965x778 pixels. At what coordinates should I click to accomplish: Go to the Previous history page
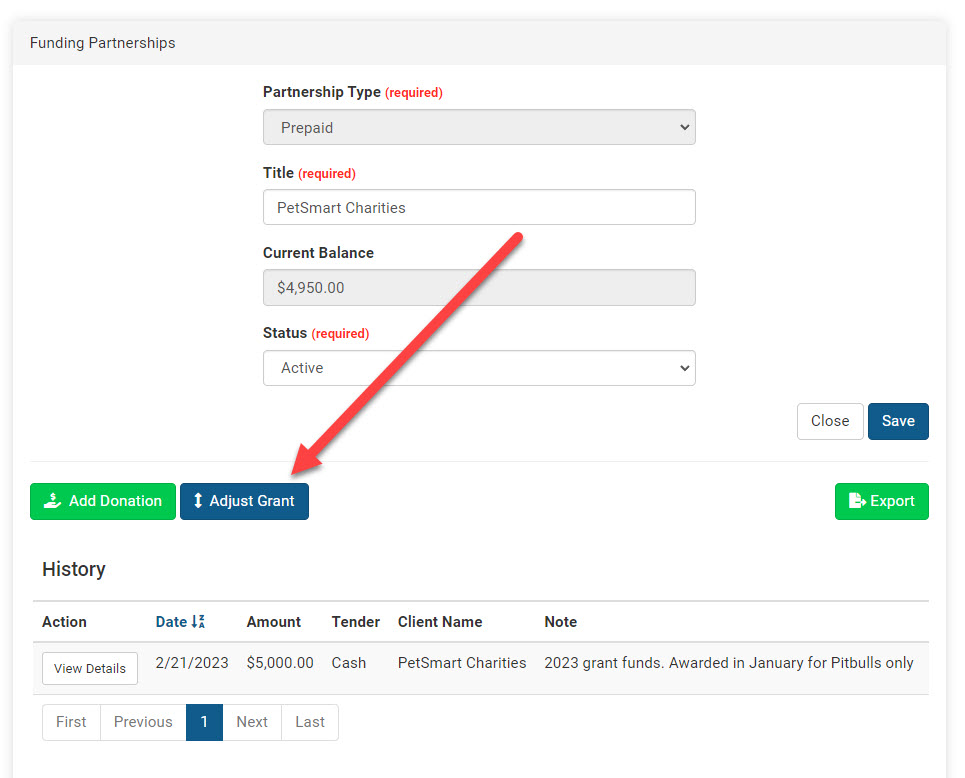pos(143,722)
